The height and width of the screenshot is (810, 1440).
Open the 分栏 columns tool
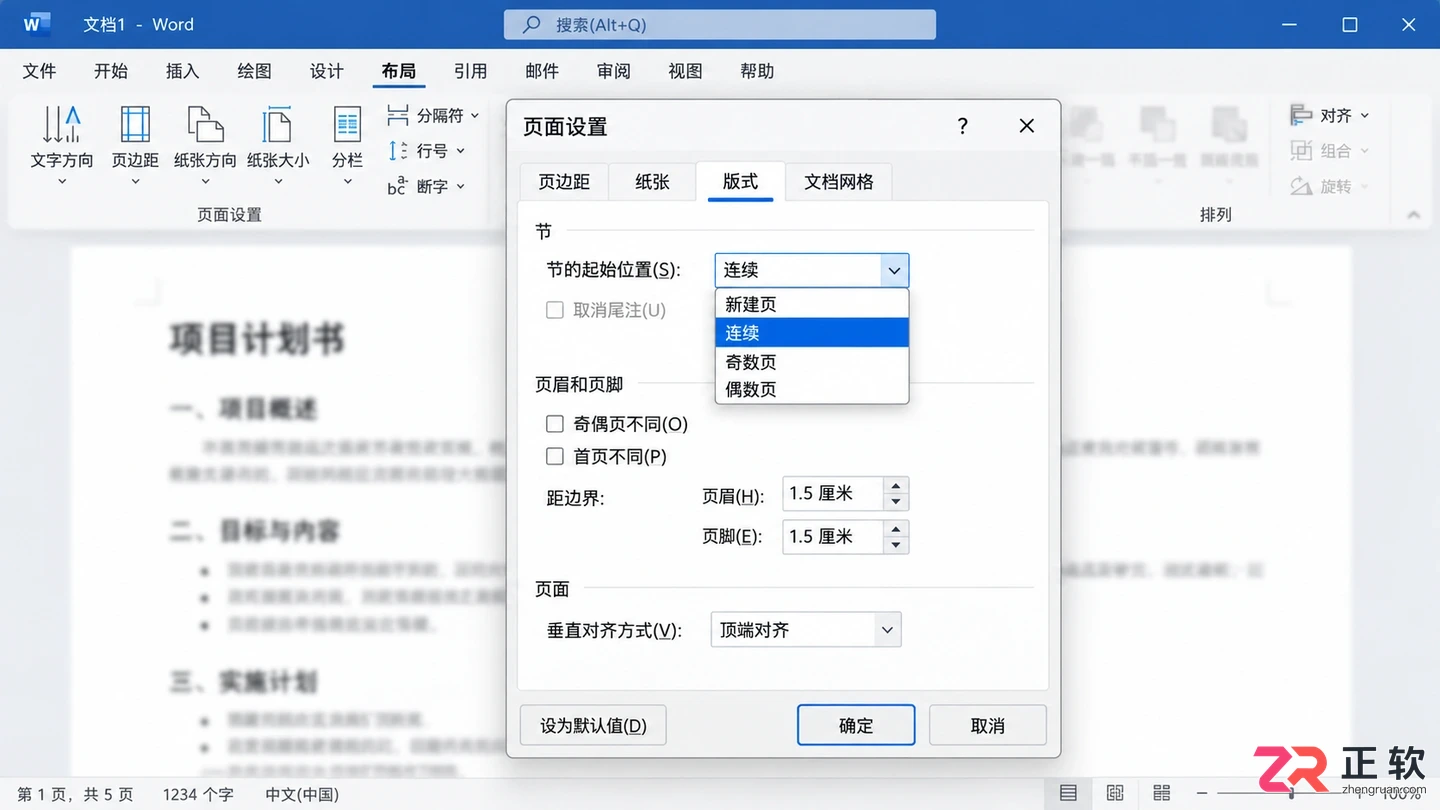(x=347, y=146)
